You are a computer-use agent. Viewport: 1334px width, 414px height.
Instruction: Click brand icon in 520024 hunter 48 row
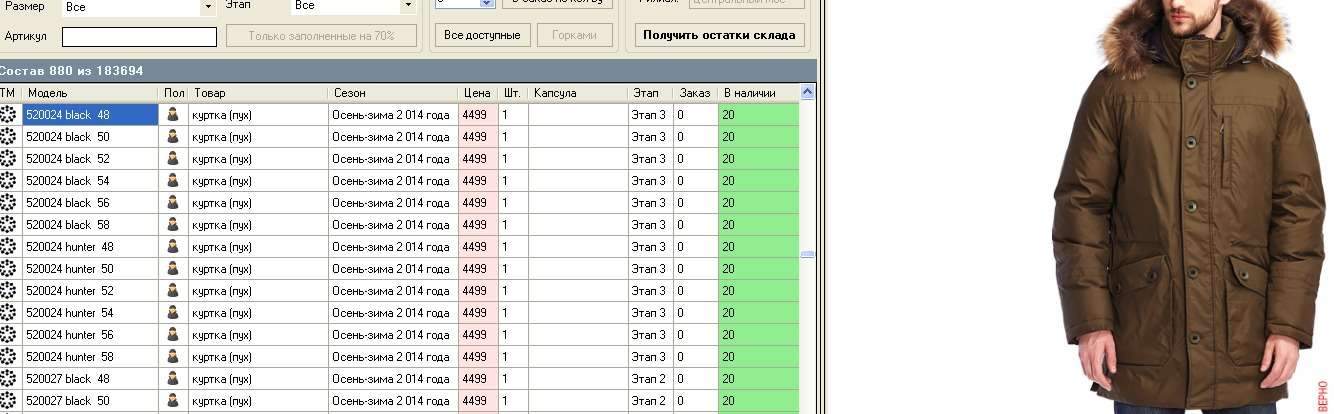click(8, 247)
